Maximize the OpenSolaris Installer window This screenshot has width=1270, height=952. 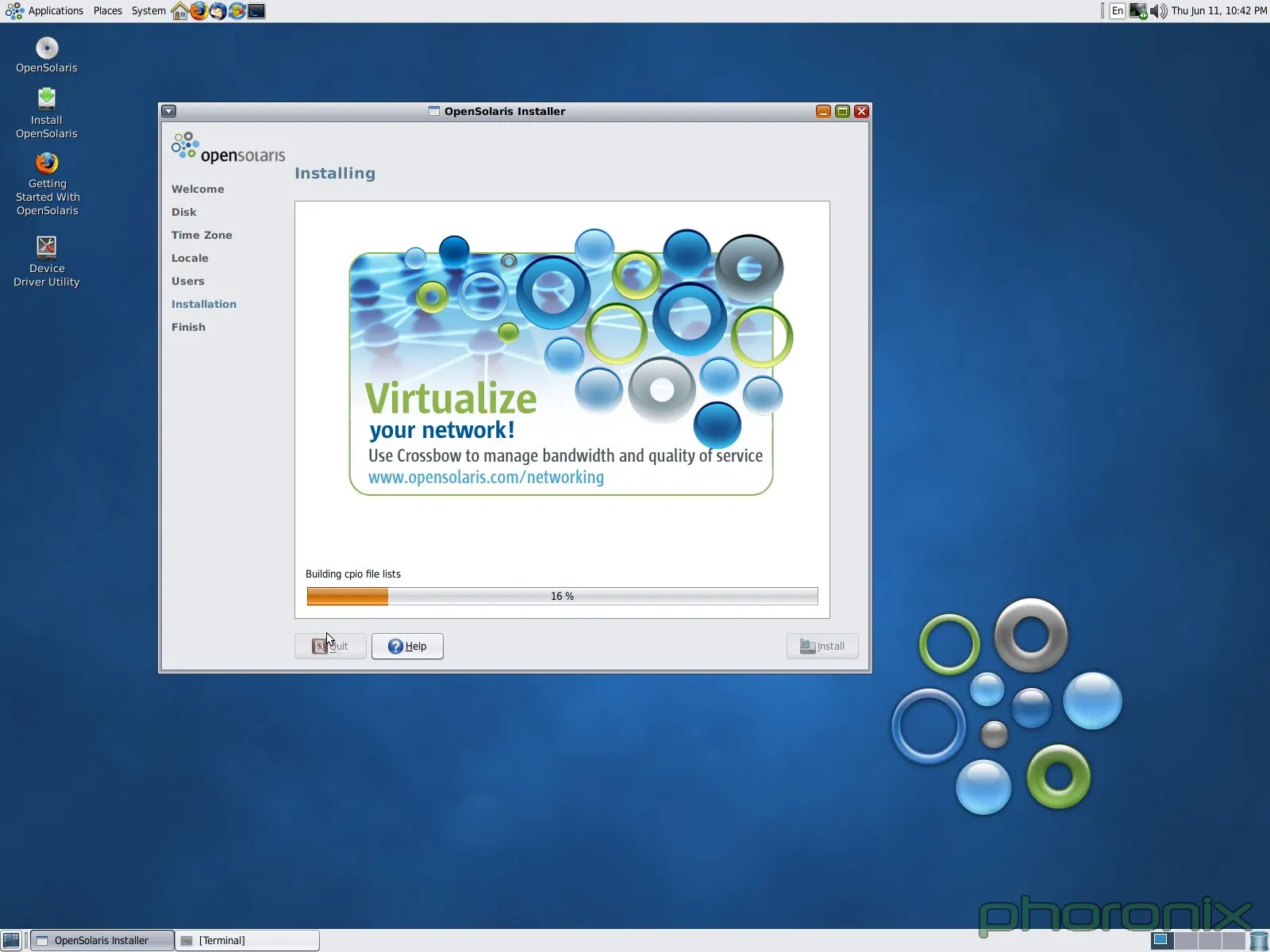point(842,111)
